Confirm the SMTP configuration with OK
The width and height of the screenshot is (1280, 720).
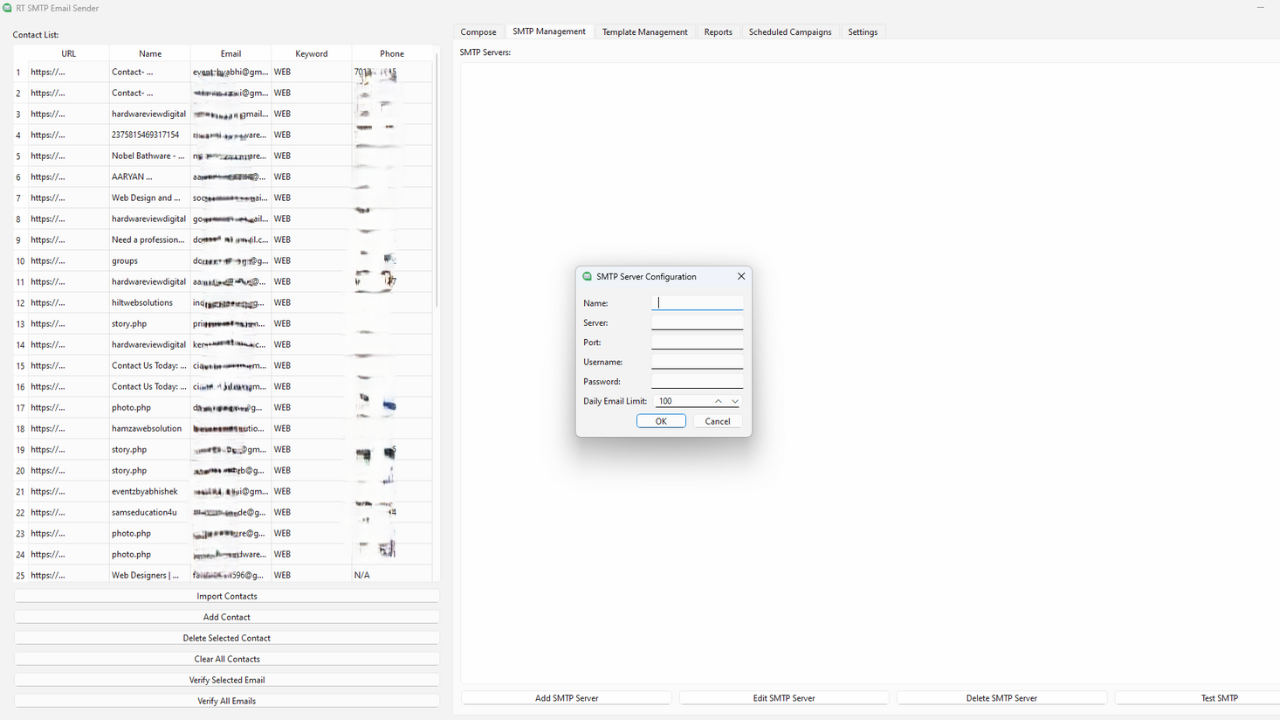[x=661, y=421]
